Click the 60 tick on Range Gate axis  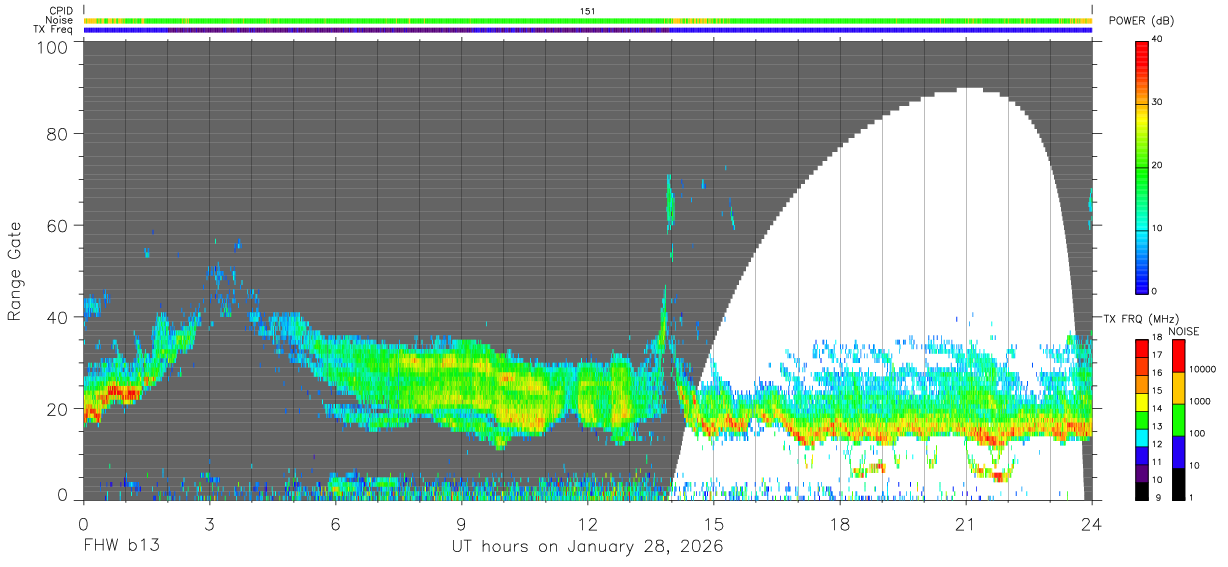point(55,226)
